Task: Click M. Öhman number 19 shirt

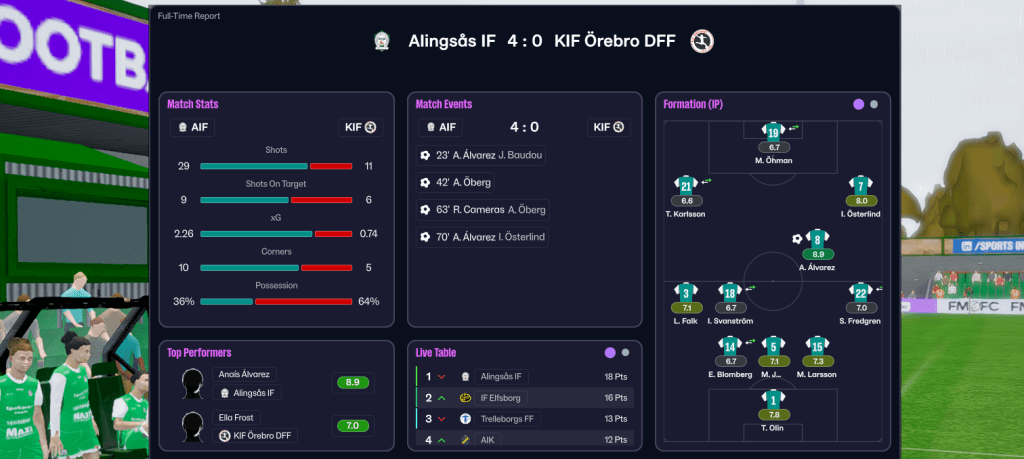Action: pos(772,131)
